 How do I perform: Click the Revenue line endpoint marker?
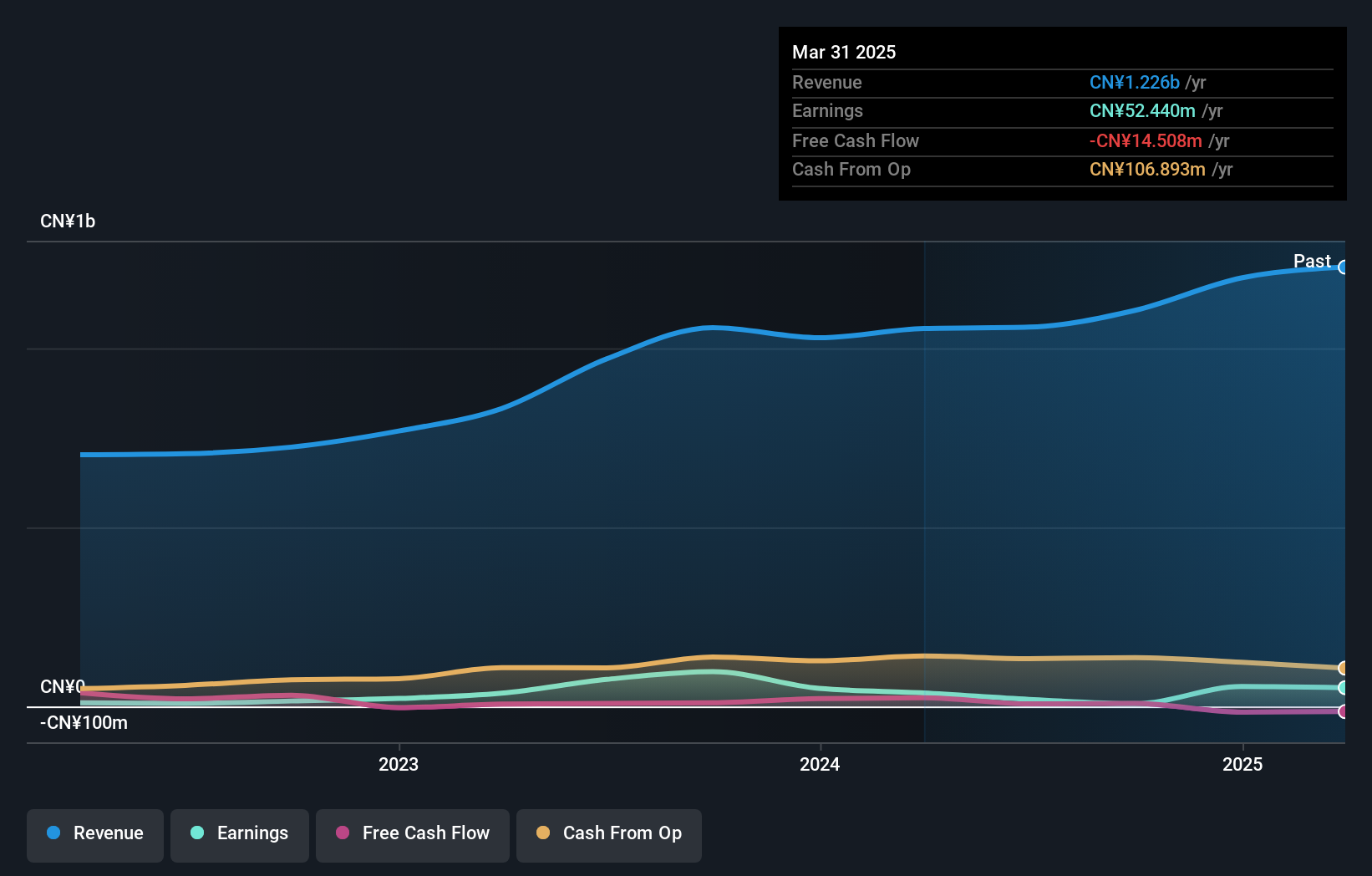pyautogui.click(x=1343, y=267)
